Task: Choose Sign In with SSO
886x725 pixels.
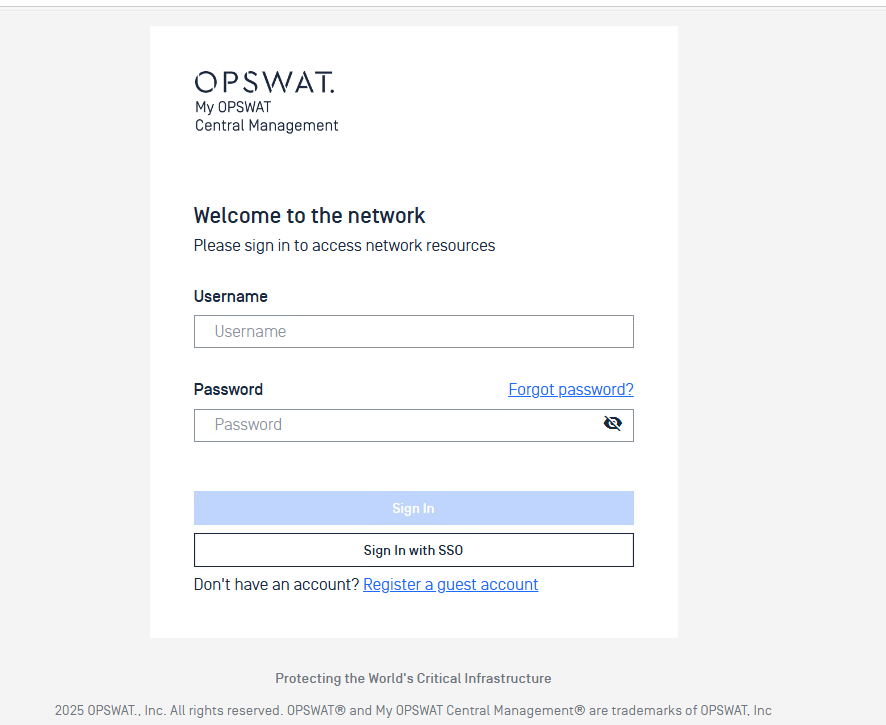Action: point(413,550)
